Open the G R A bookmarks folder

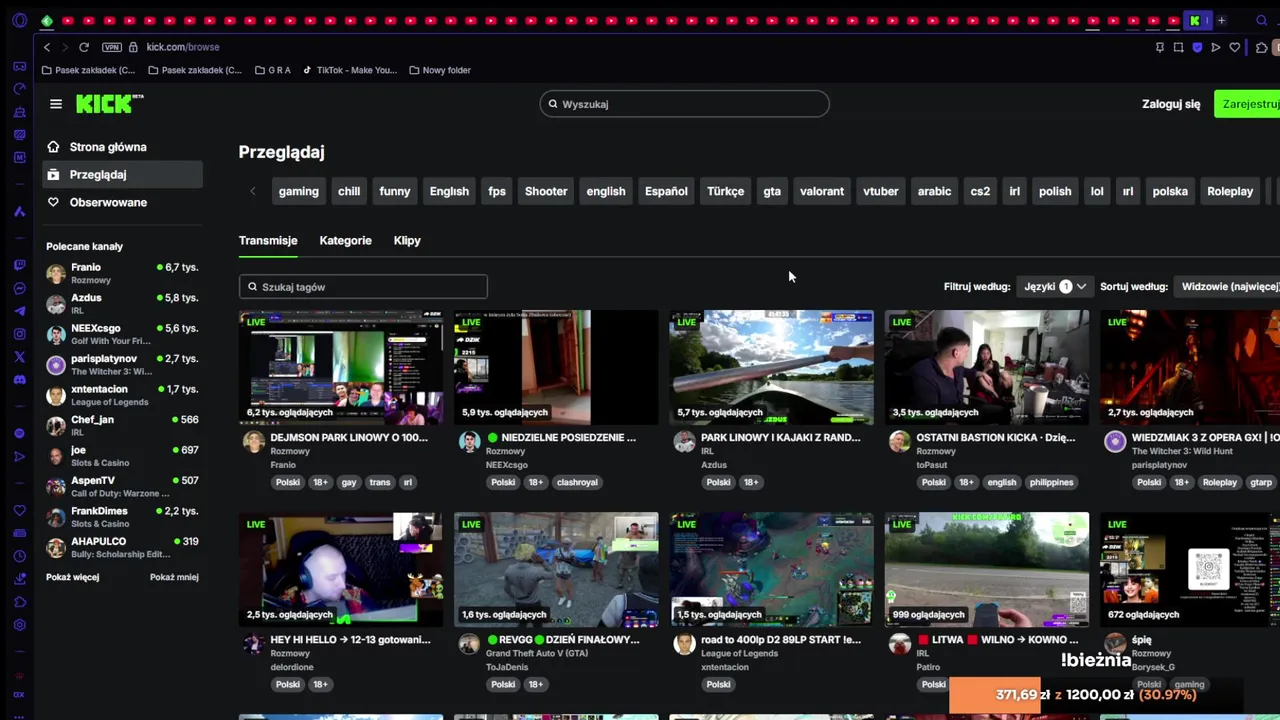[272, 70]
